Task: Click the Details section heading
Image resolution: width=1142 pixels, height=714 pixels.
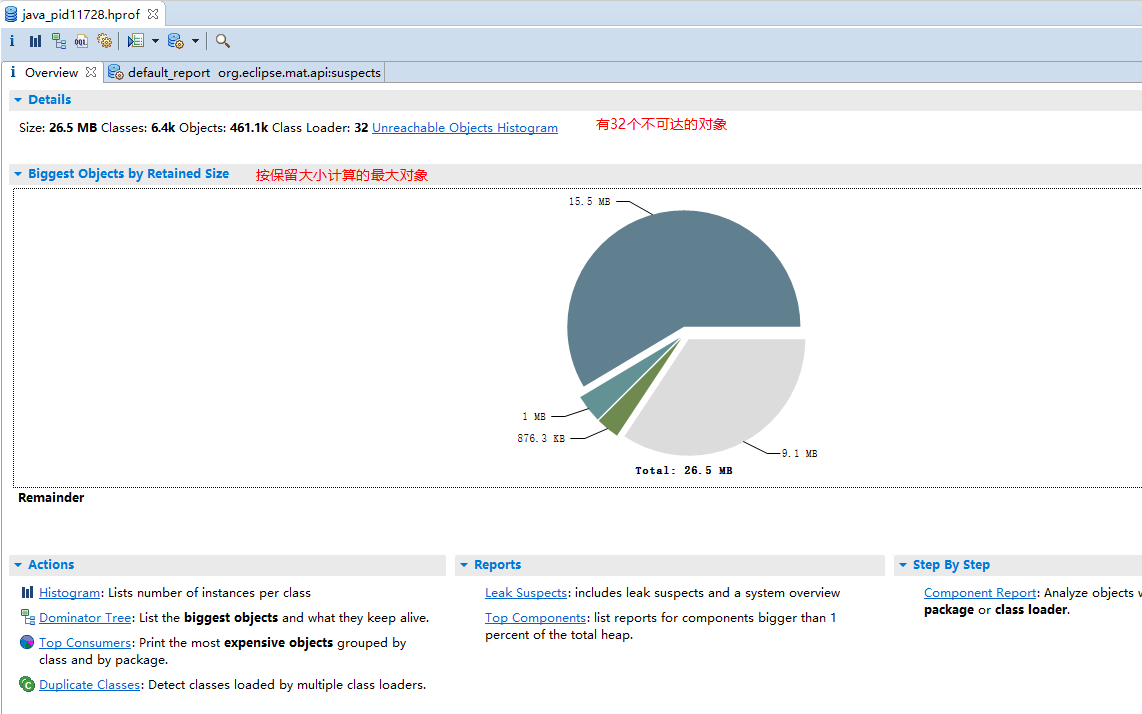Action: (50, 100)
